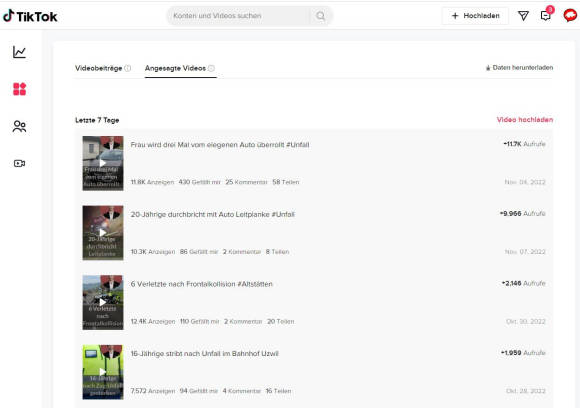Click the '58 Teilen' stat
580x408 pixels.
(x=286, y=182)
